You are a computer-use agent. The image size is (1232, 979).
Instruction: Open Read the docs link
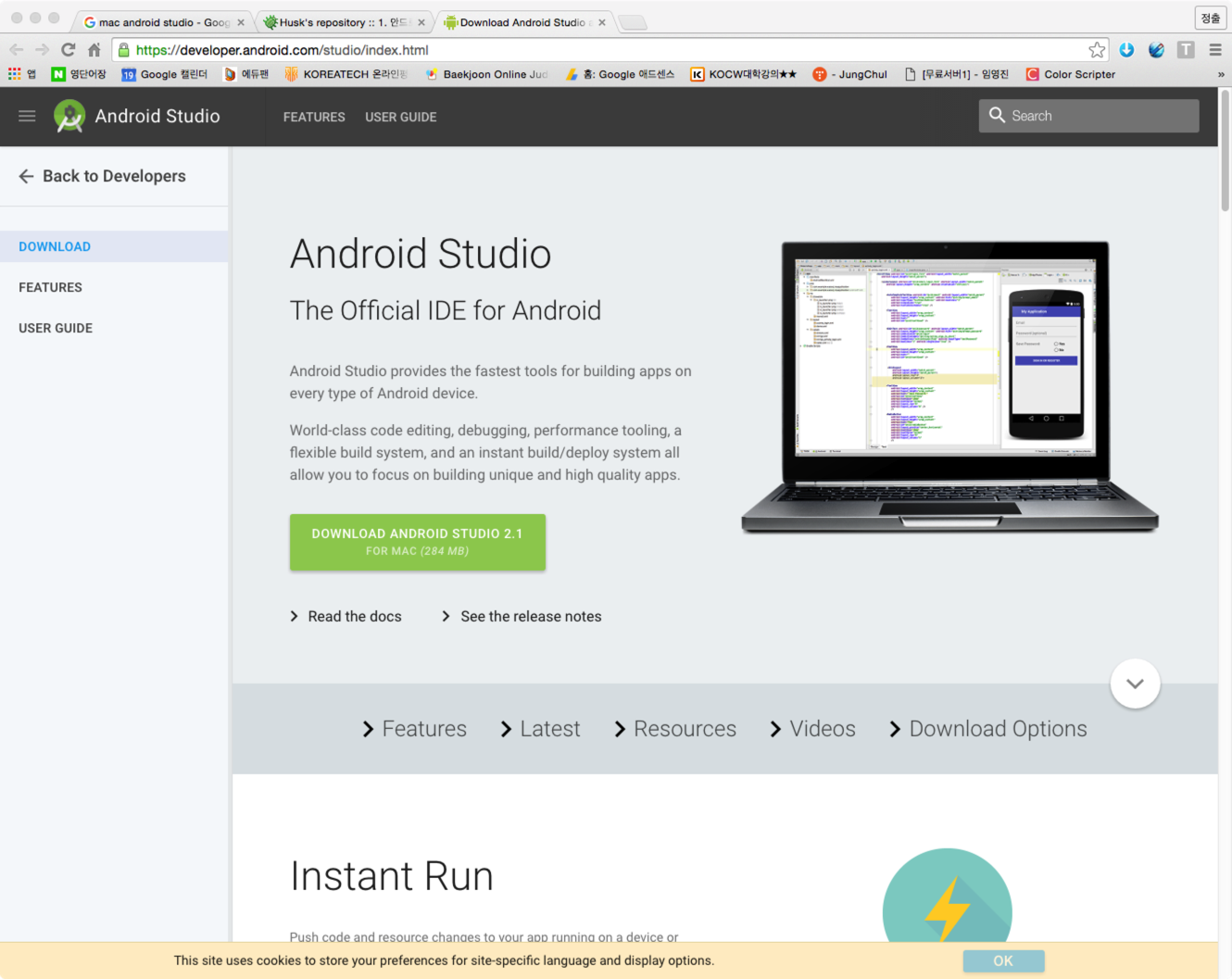click(x=346, y=616)
